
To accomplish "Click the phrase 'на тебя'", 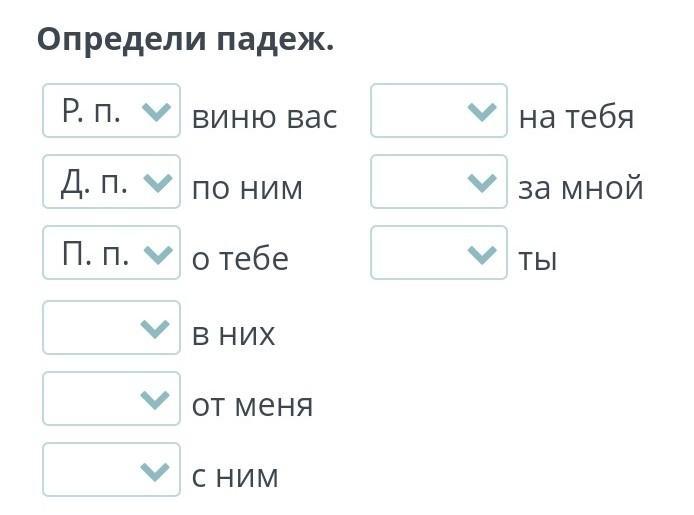I will click(576, 117).
